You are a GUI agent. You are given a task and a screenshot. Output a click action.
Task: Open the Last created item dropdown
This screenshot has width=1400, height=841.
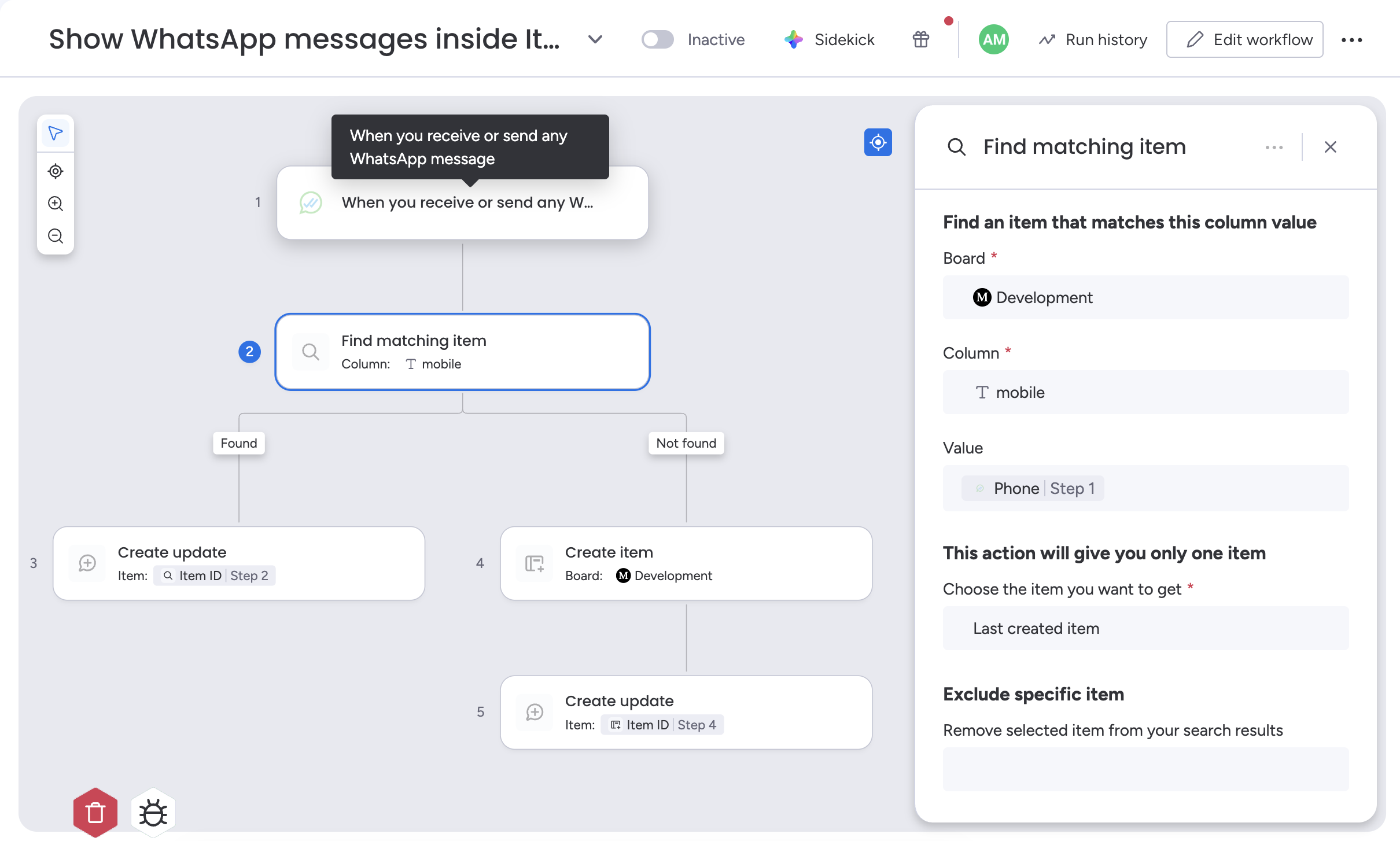(1145, 628)
